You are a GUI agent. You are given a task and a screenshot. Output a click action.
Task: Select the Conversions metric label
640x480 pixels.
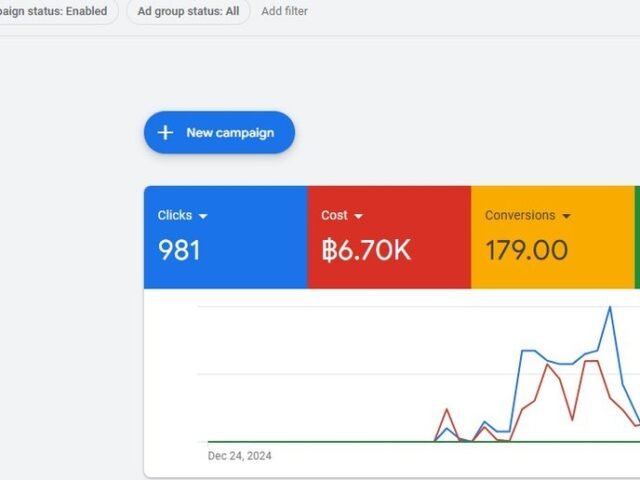pos(519,215)
